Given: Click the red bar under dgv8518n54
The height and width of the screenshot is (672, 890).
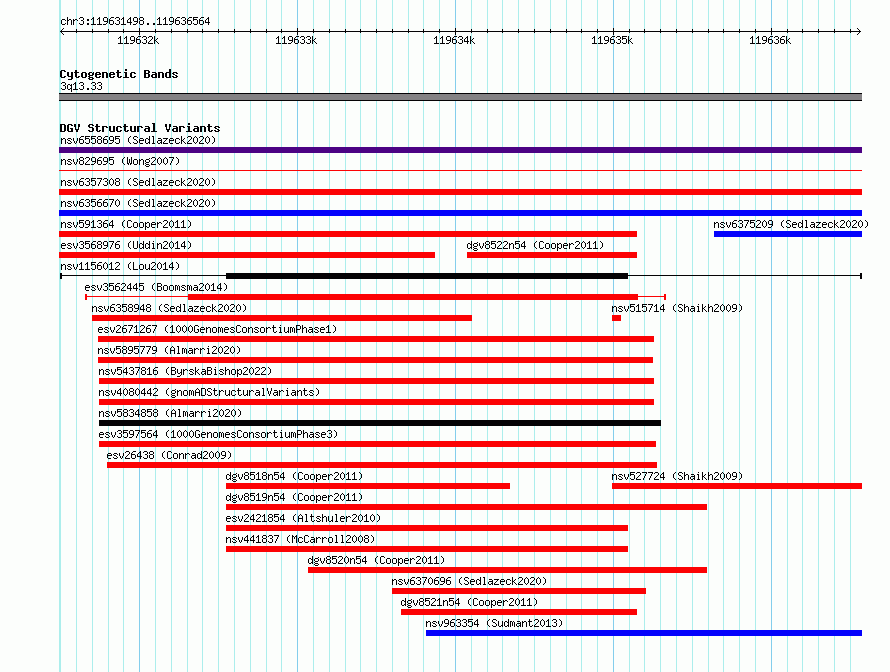Looking at the screenshot, I should 368,486.
